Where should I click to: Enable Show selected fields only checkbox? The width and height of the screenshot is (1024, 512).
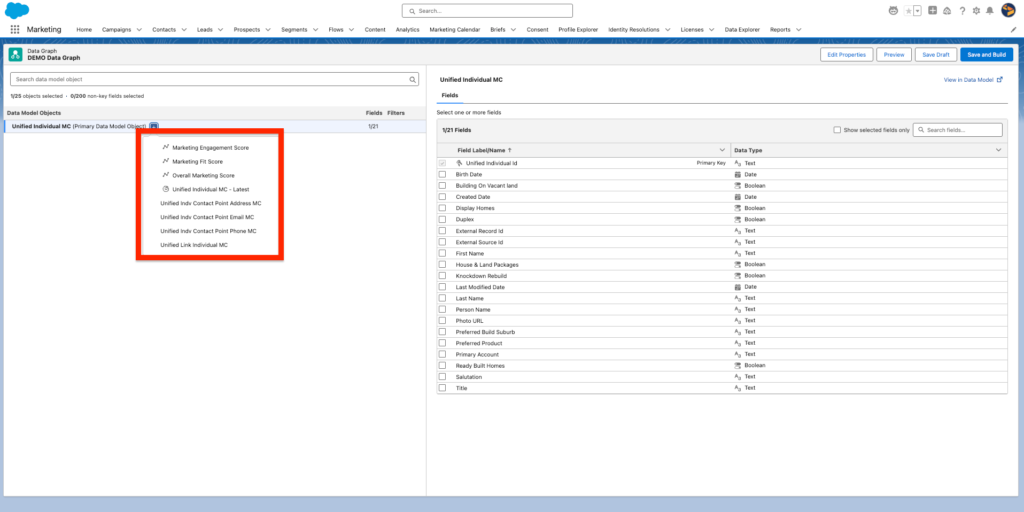point(837,130)
